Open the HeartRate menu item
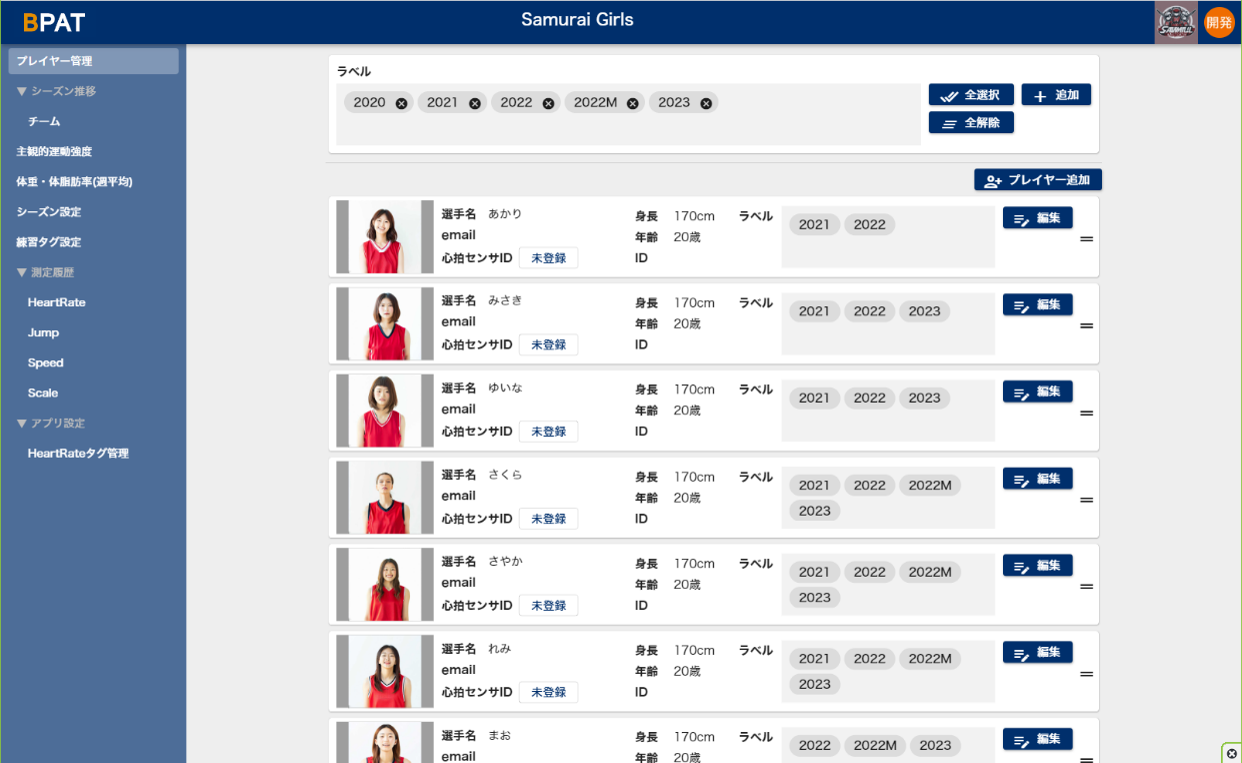The height and width of the screenshot is (763, 1242). 57,302
